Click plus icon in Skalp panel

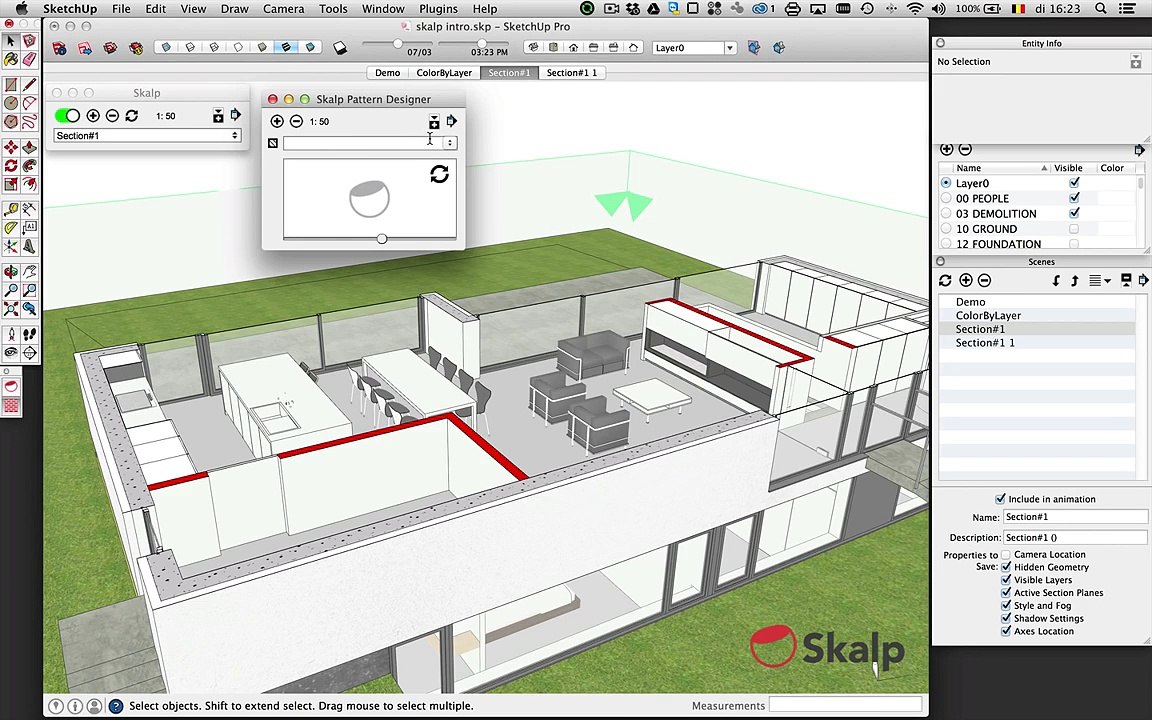(x=93, y=115)
